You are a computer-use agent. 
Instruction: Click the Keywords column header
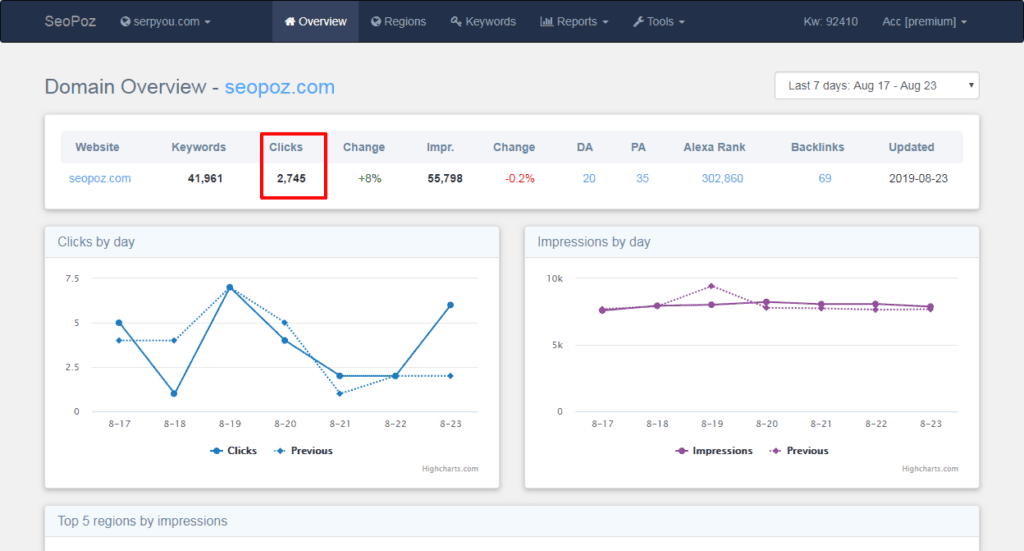pyautogui.click(x=199, y=147)
